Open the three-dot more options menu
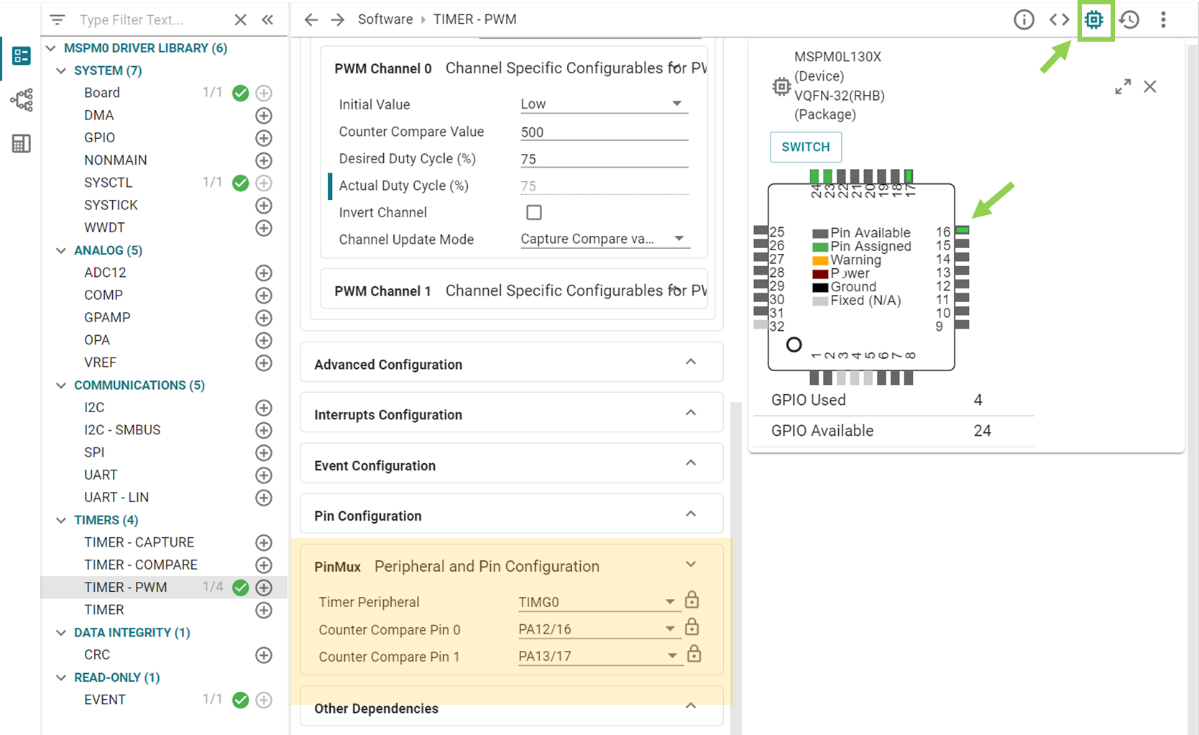 [x=1163, y=20]
